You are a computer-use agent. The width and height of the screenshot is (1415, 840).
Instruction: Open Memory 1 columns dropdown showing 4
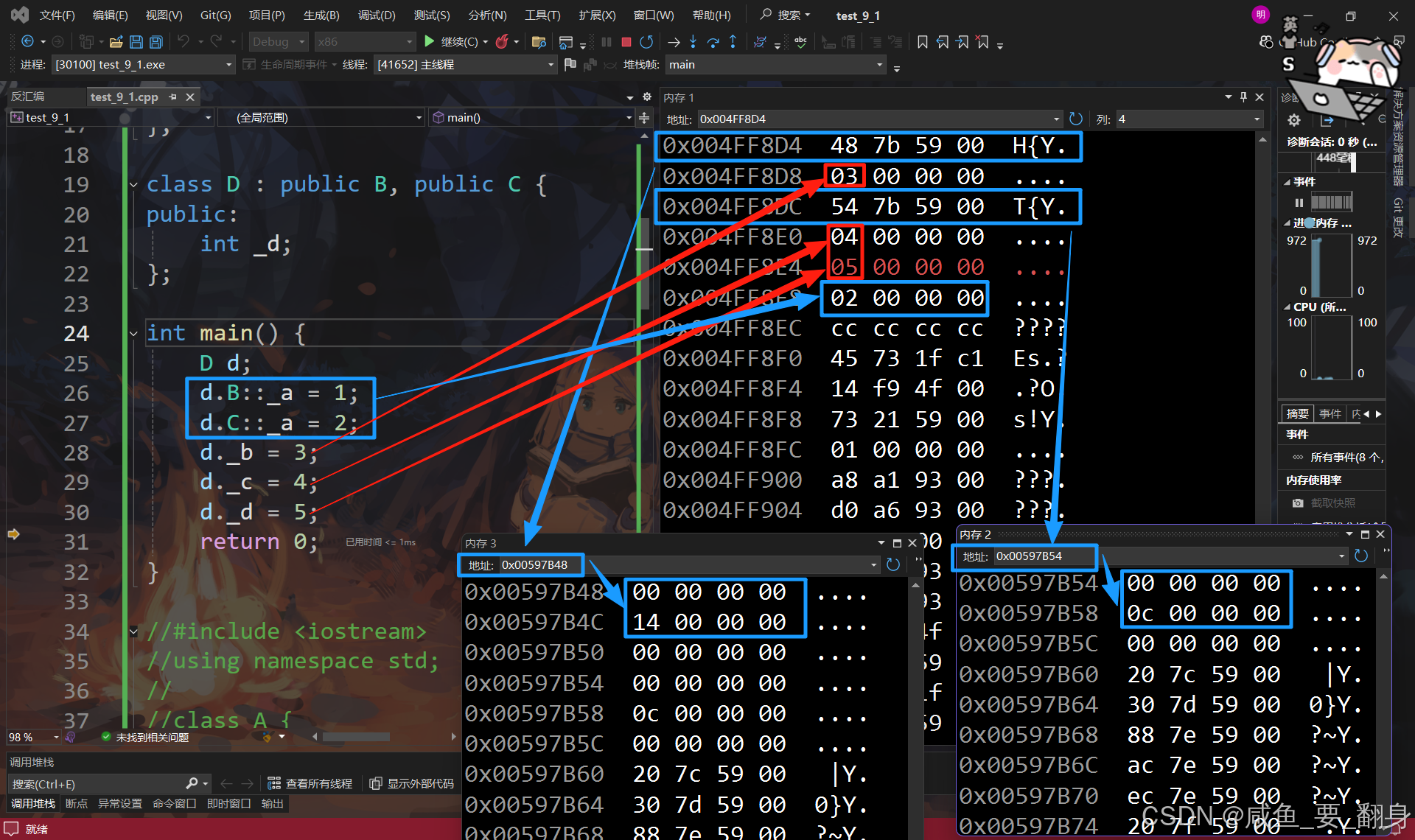1189,119
